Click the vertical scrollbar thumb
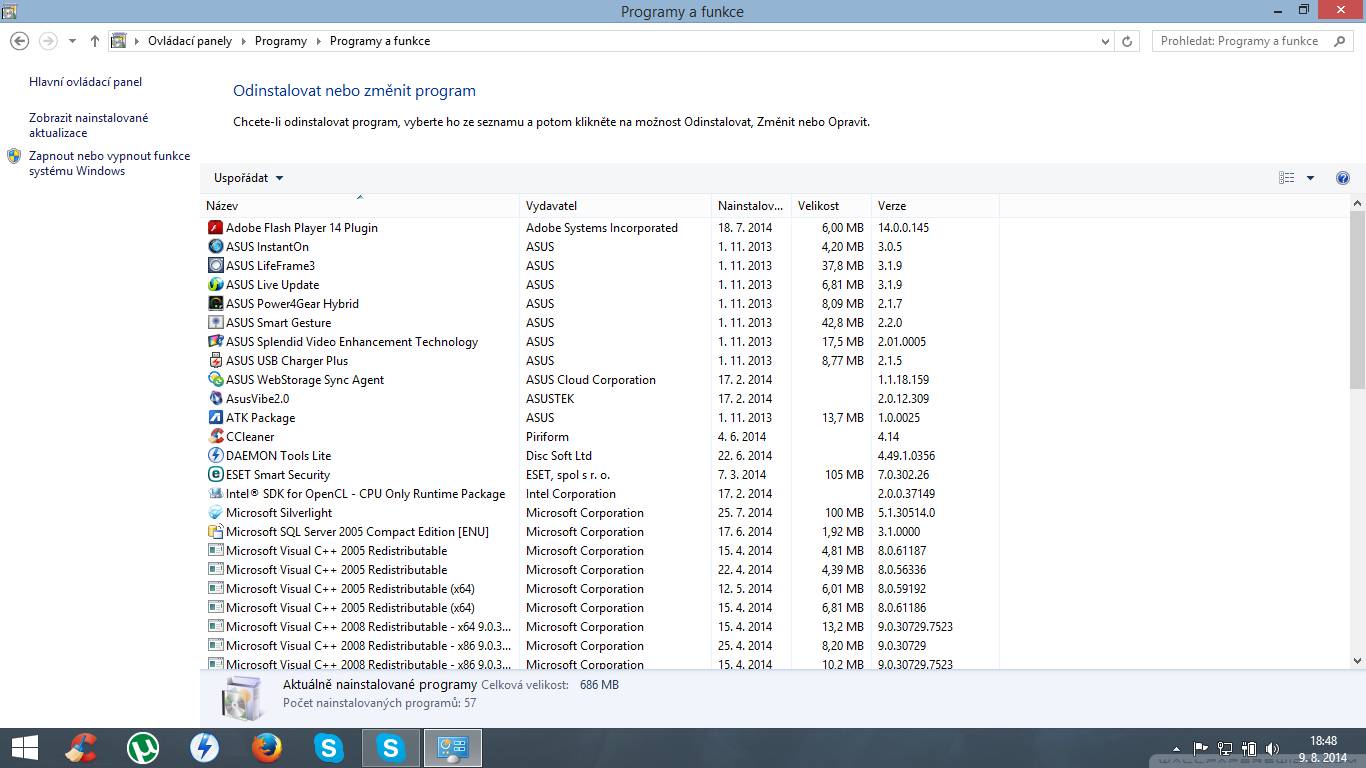 point(1357,300)
